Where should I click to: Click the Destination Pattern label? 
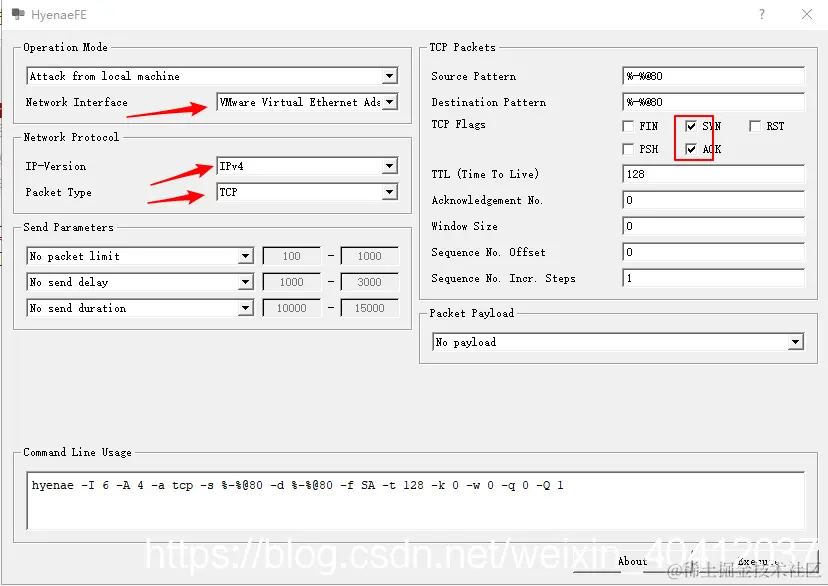[488, 102]
